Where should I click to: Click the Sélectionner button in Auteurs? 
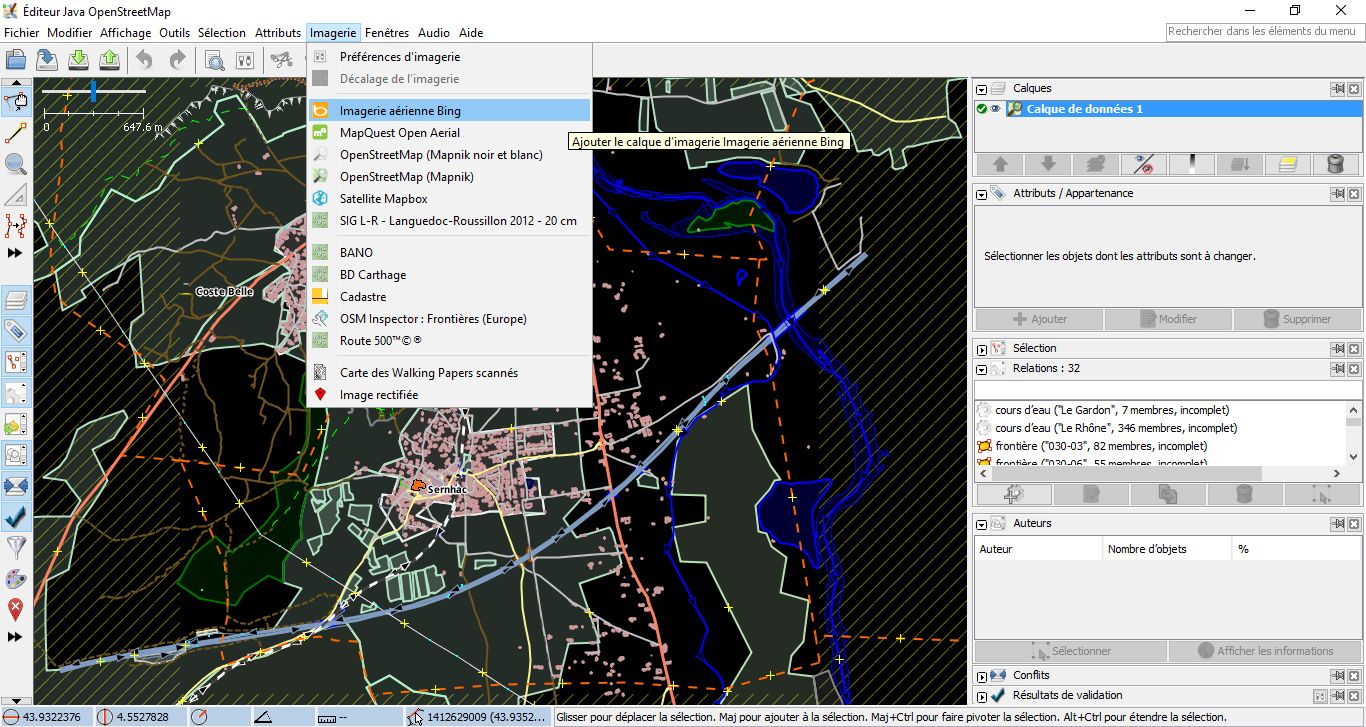pyautogui.click(x=1070, y=651)
